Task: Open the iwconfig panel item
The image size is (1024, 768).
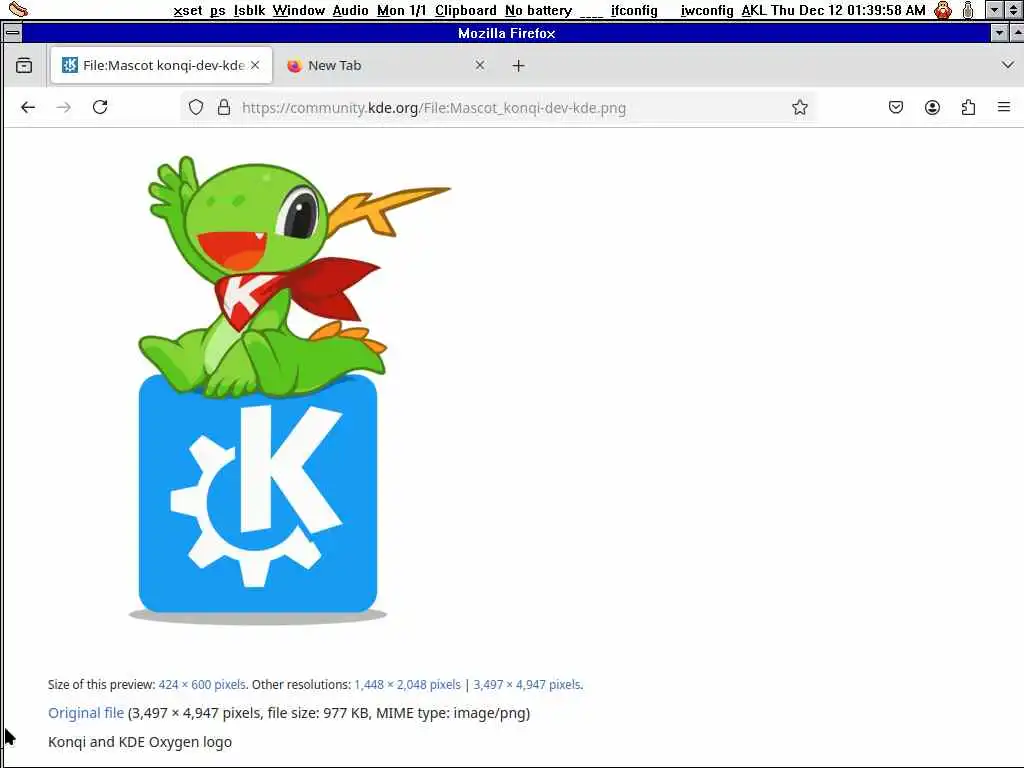Action: pos(707,10)
